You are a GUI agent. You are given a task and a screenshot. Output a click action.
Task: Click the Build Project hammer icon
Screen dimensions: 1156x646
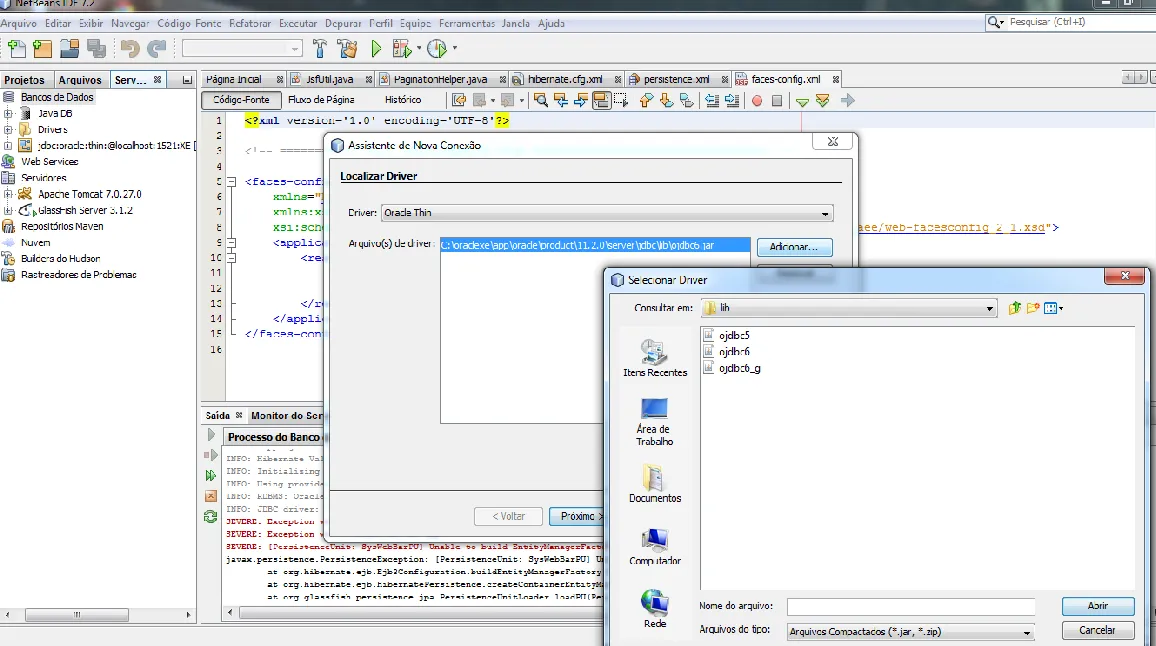point(320,48)
